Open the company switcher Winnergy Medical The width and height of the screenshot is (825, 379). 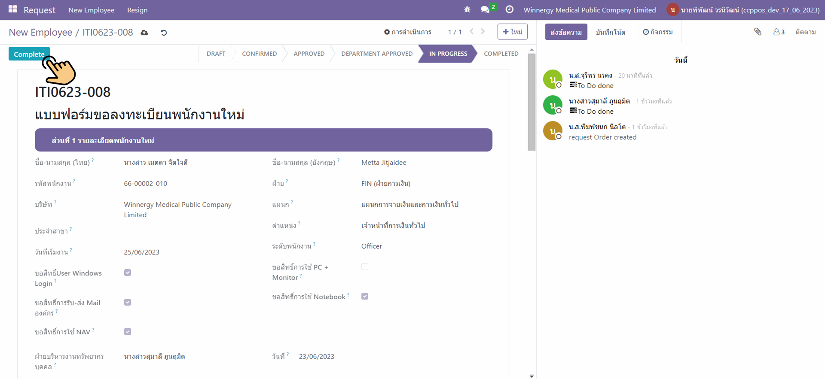click(589, 10)
